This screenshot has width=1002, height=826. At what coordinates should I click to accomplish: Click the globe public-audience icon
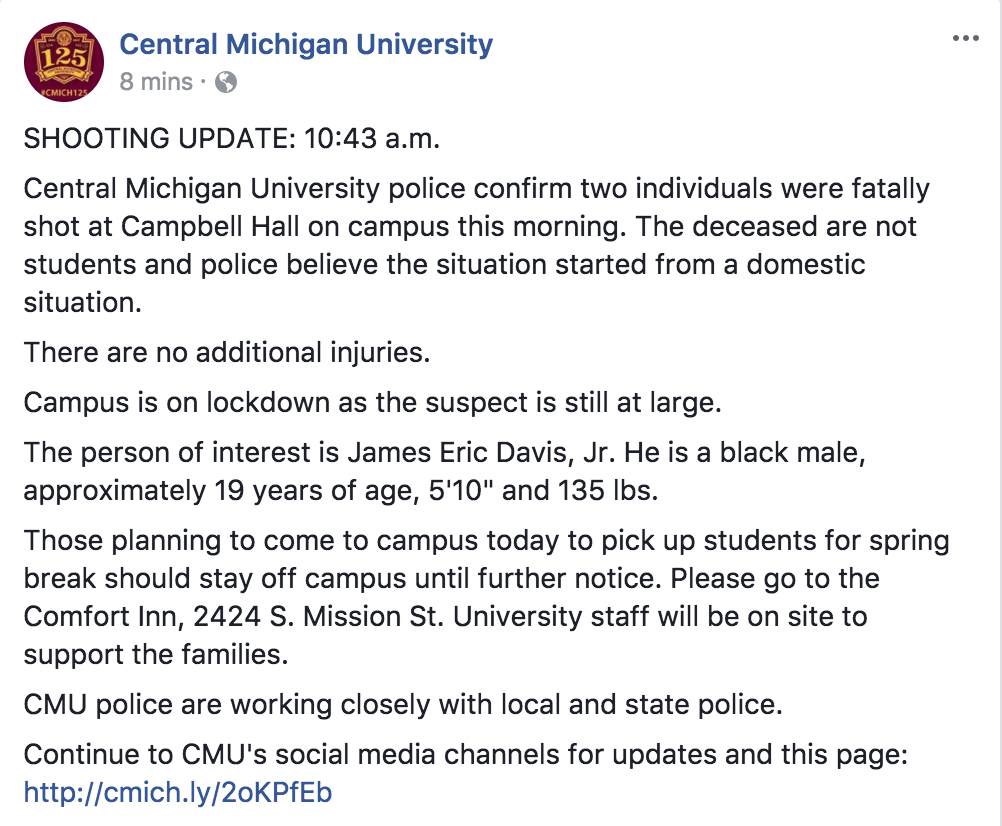226,82
